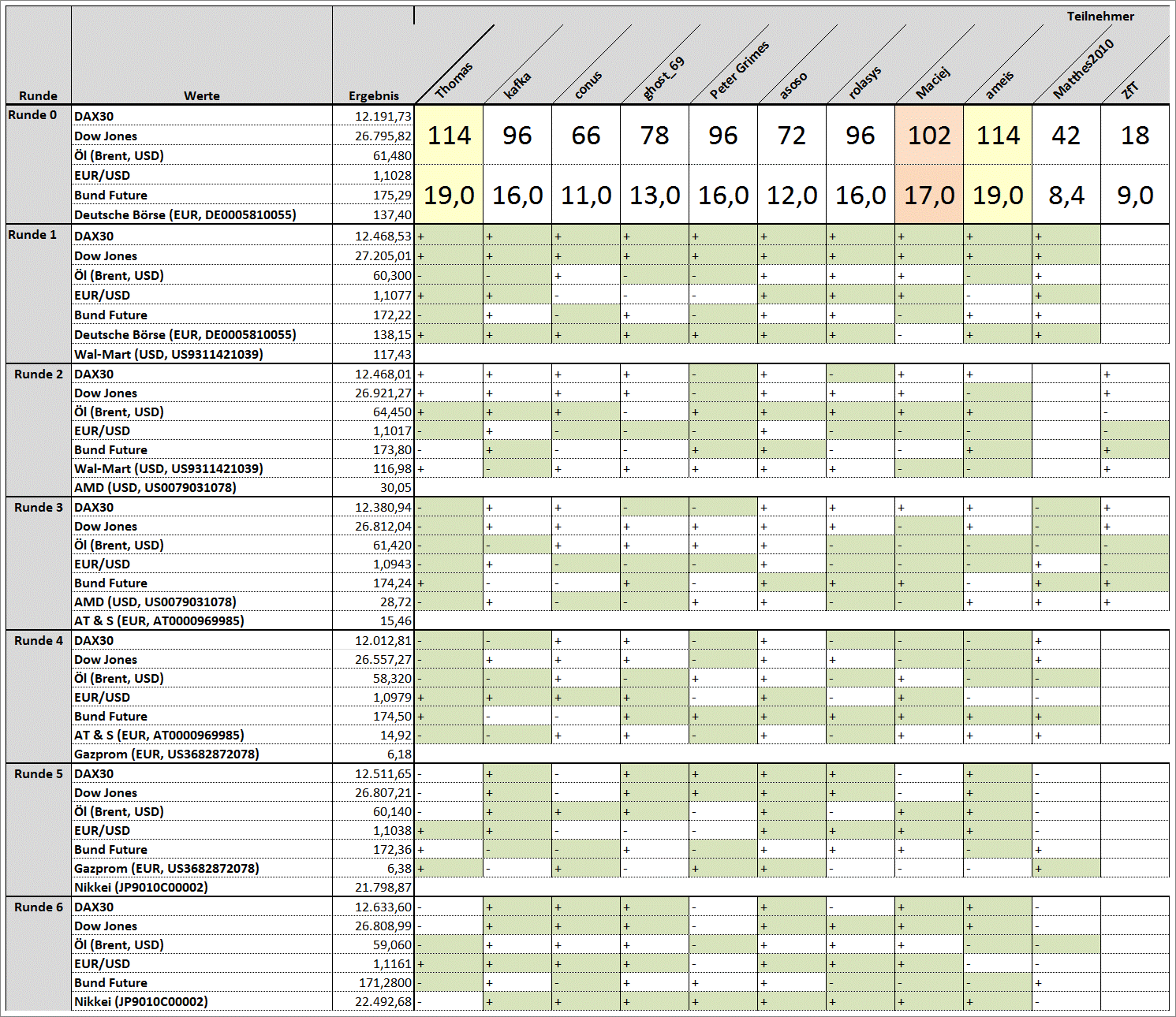
Task: Click participant header ghost_69
Action: click(x=663, y=79)
